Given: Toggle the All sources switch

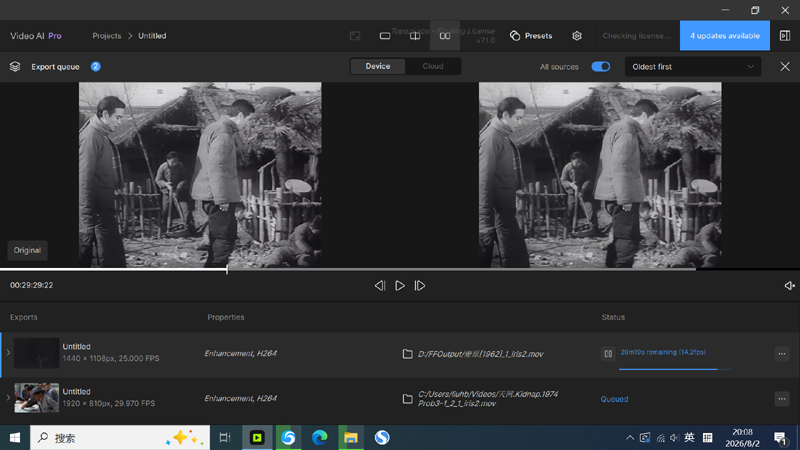Looking at the screenshot, I should 601,67.
